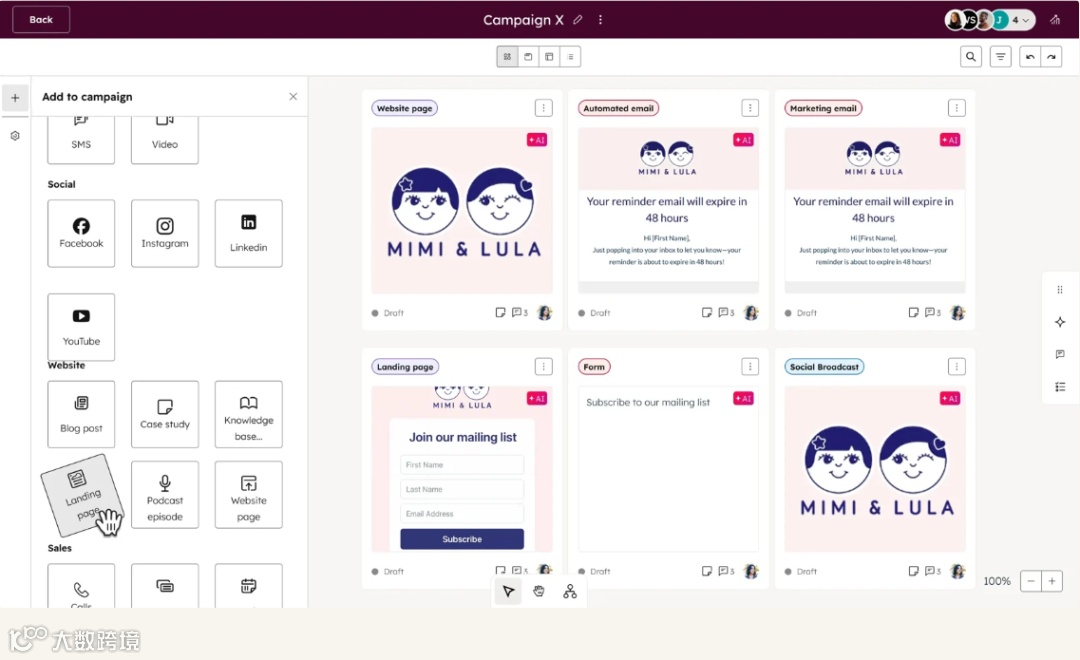Viewport: 1080px width, 660px height.
Task: Open comments on Website page card
Action: [x=519, y=313]
